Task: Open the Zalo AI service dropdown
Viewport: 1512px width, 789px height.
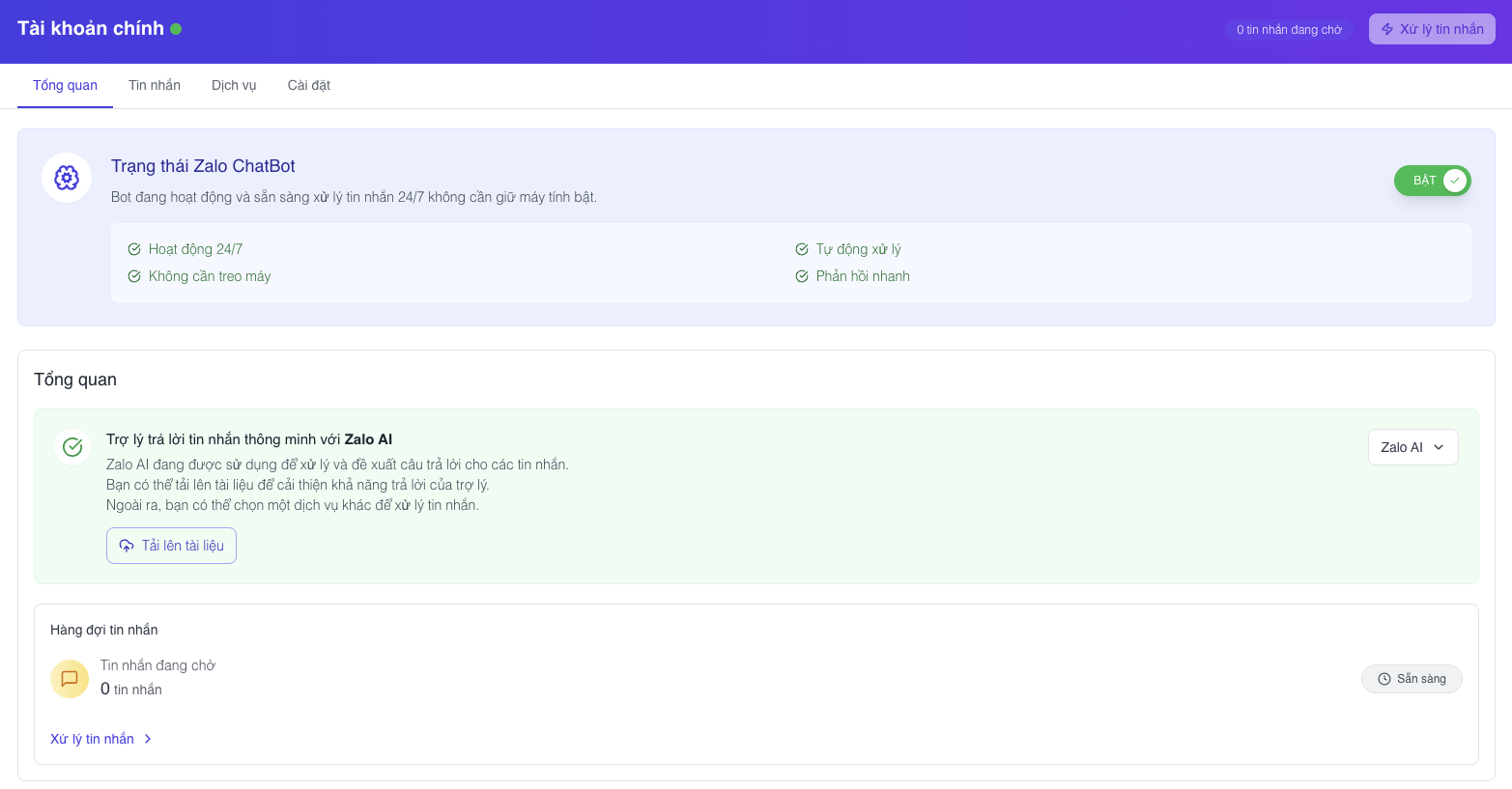Action: coord(1412,447)
